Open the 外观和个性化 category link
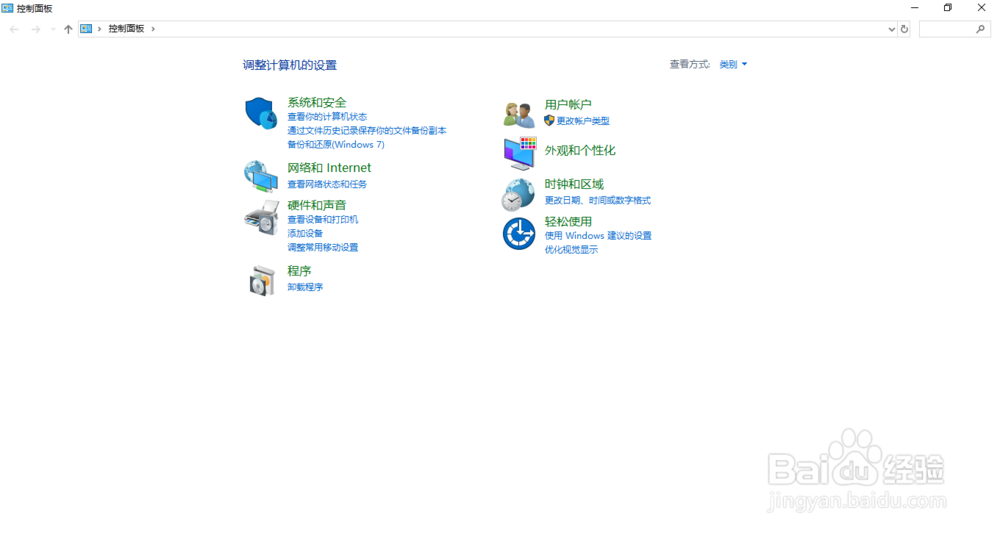Screen dimensions: 1000x535 pyautogui.click(x=580, y=150)
